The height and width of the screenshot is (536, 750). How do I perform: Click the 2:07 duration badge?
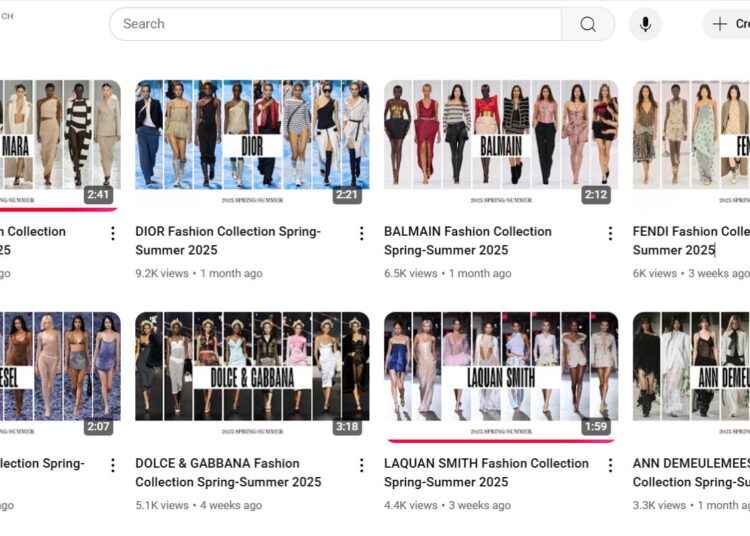click(98, 427)
